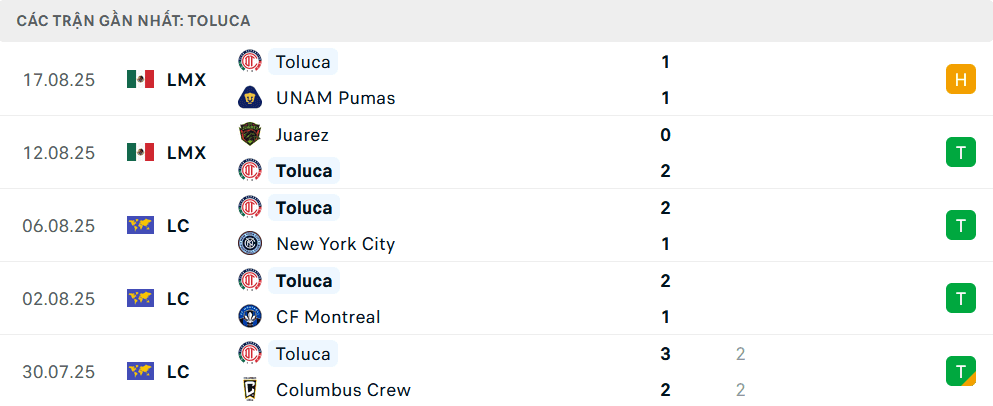Click the Columbus Crew club crest
This screenshot has height=406, width=993.
coord(250,390)
